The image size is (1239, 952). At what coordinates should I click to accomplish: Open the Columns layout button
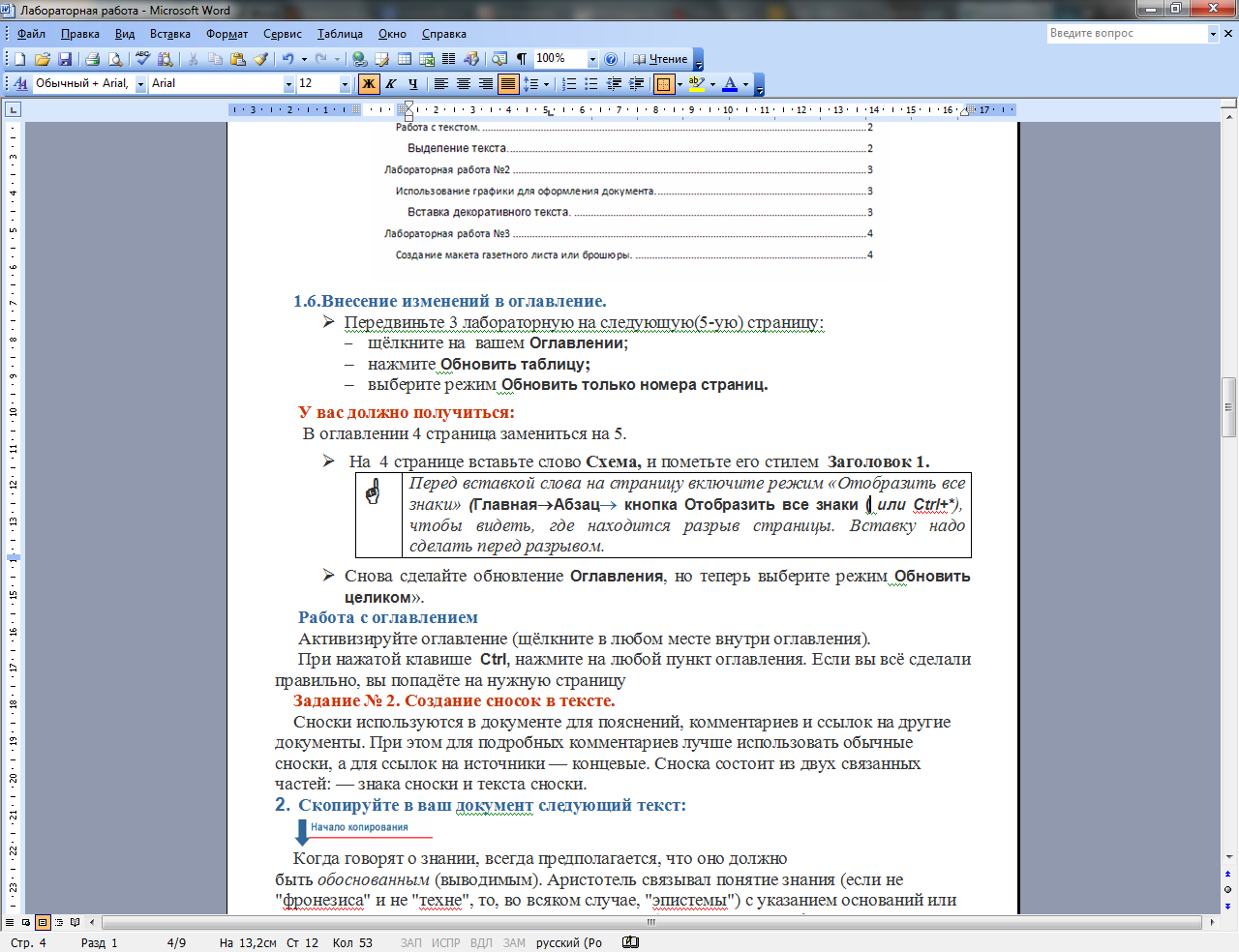pos(449,59)
